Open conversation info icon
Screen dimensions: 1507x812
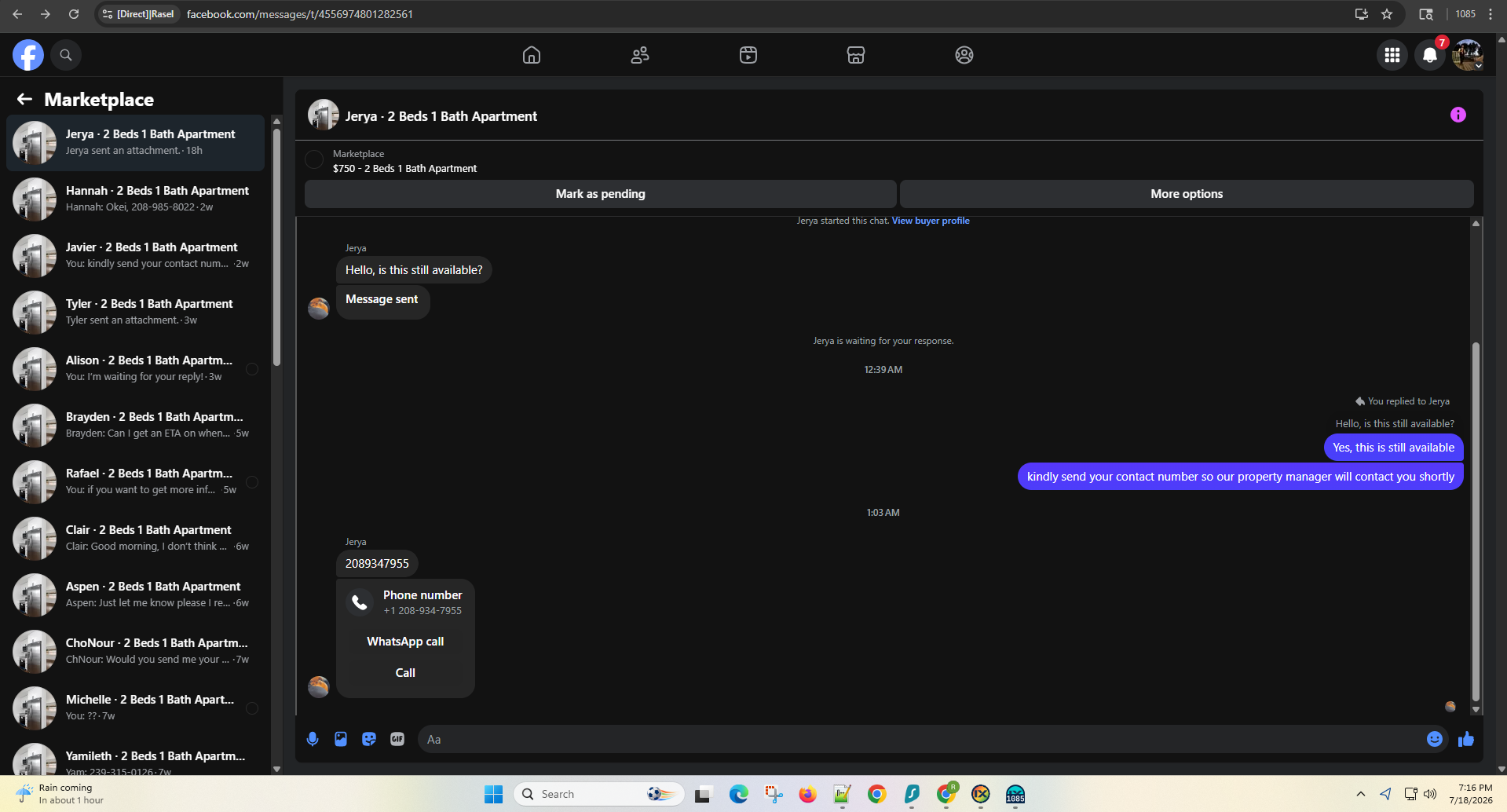click(1458, 115)
